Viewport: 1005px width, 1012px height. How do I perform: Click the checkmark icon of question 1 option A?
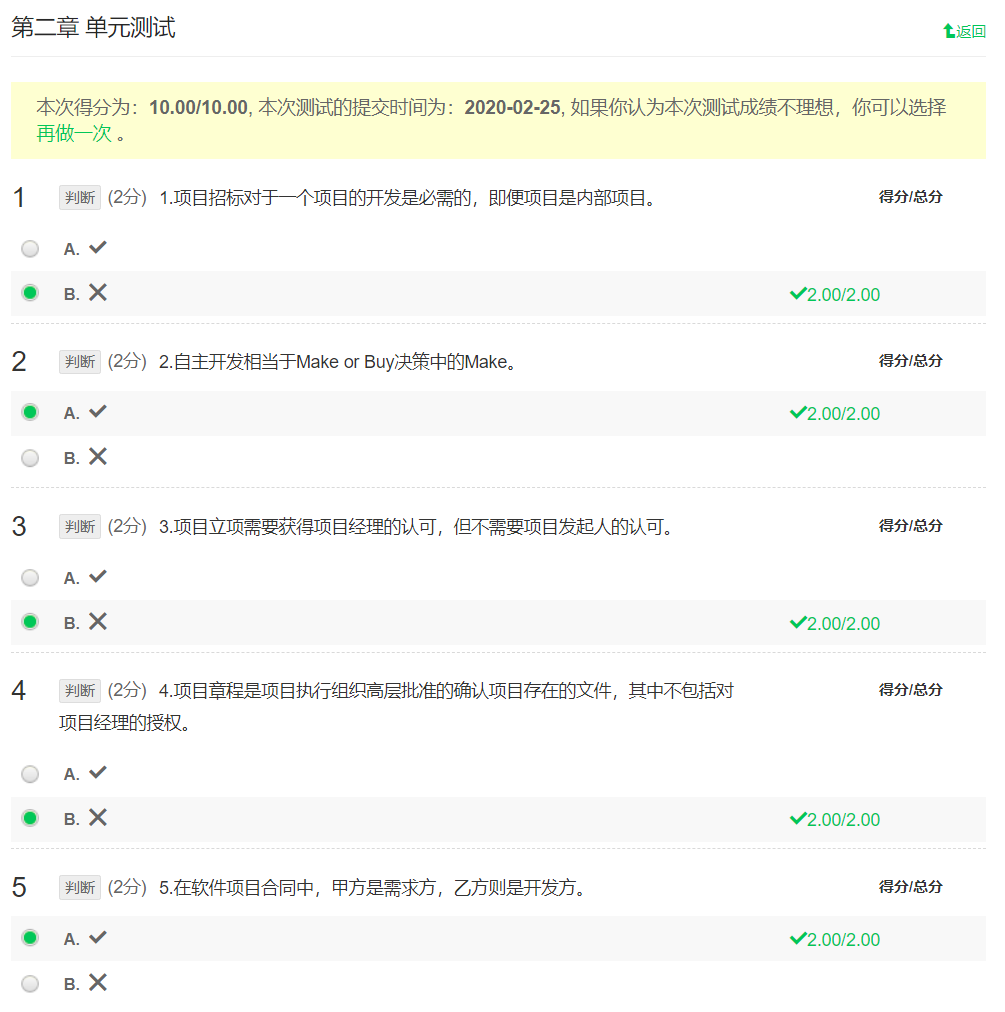(97, 247)
